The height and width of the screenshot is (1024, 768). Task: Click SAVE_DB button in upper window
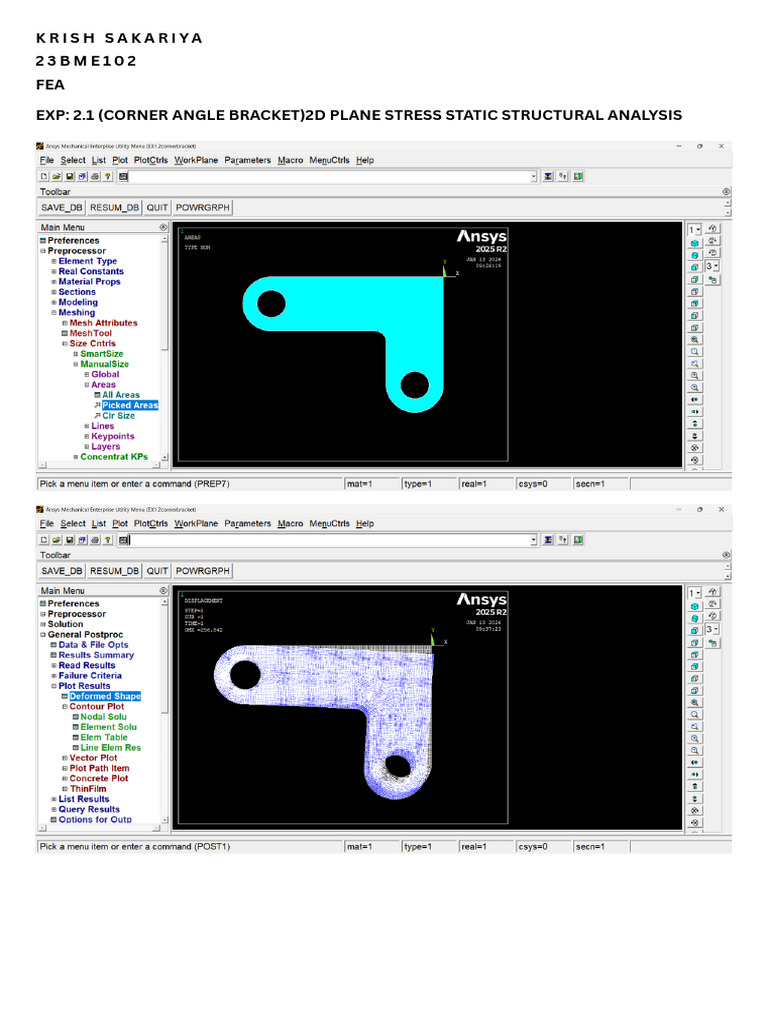coord(62,208)
